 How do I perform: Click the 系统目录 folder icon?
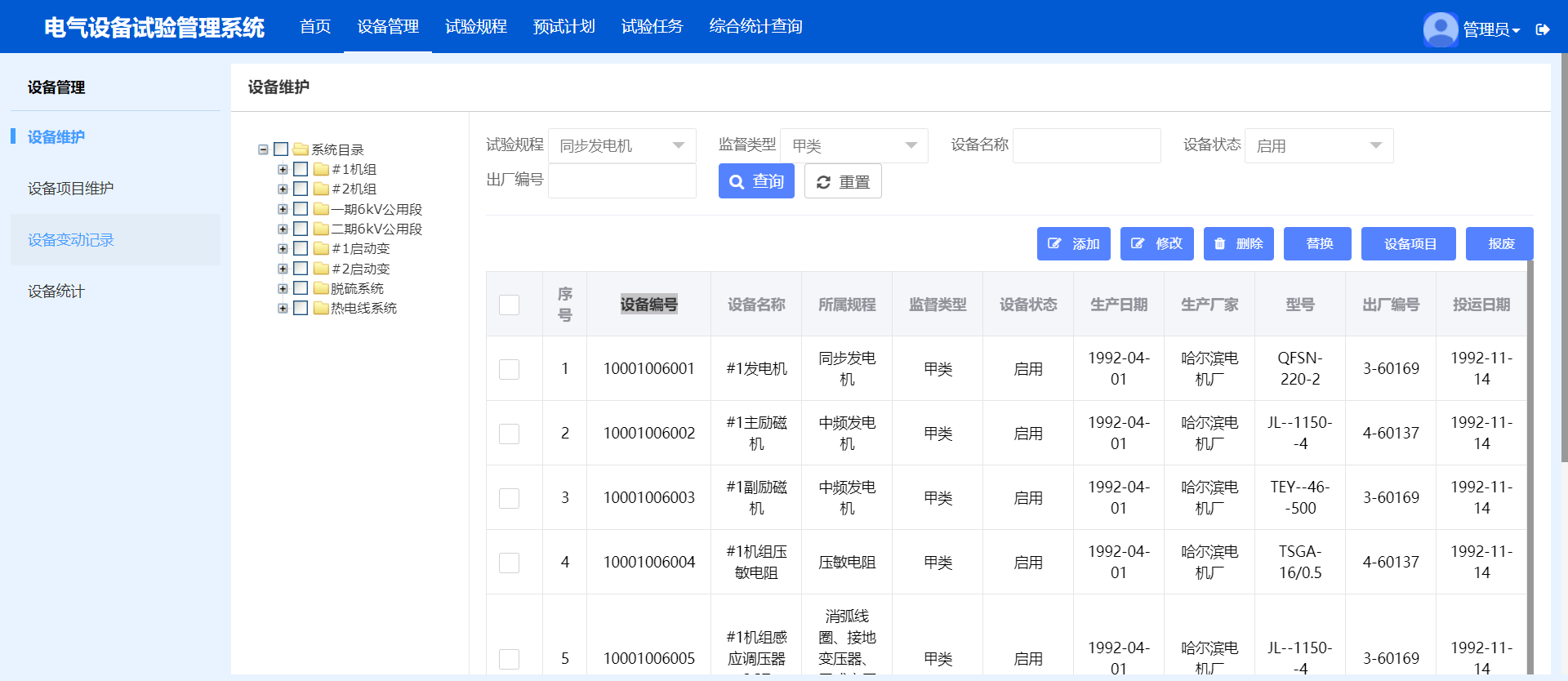(x=301, y=149)
